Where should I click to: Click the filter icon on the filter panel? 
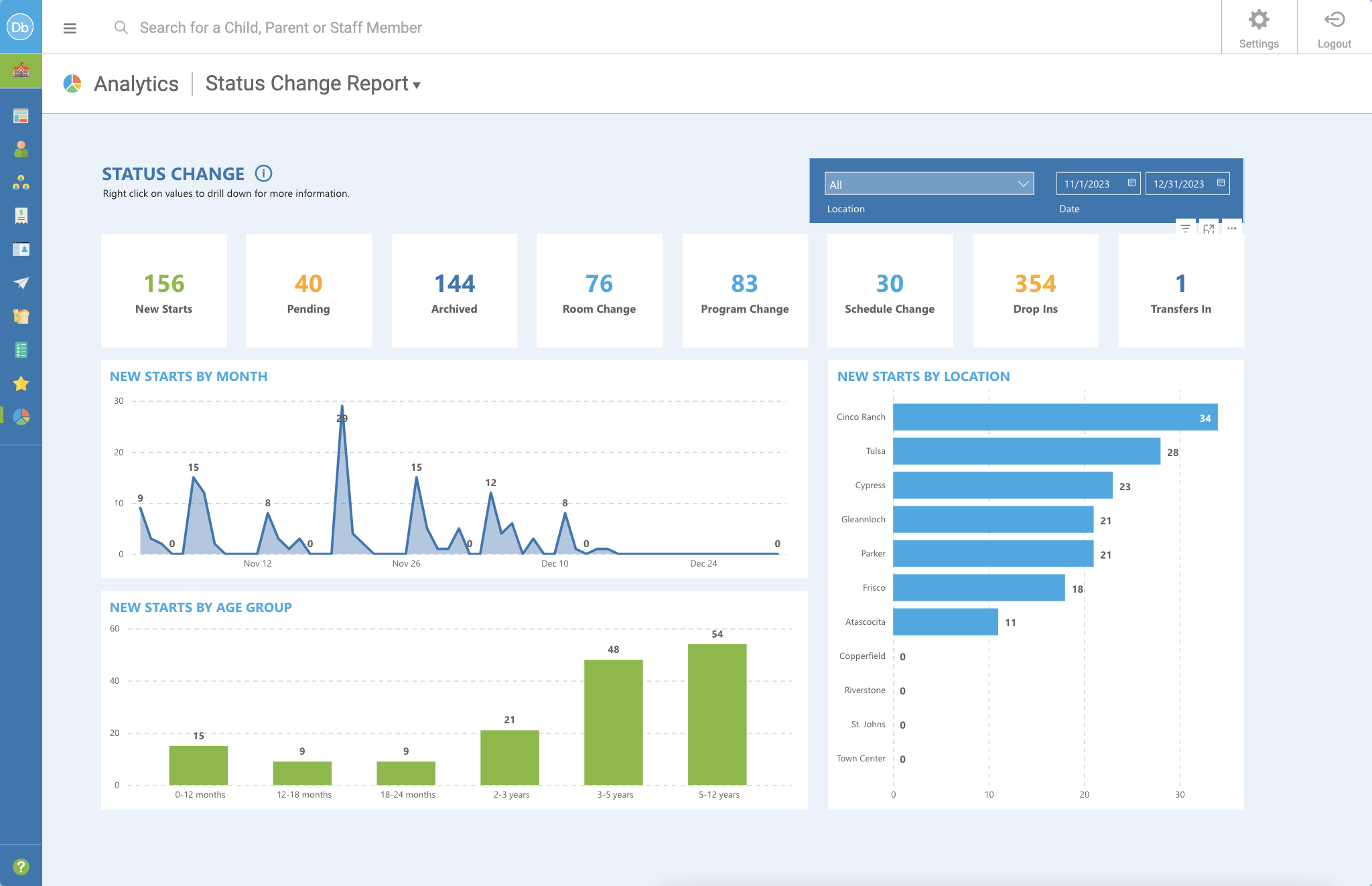point(1186,228)
